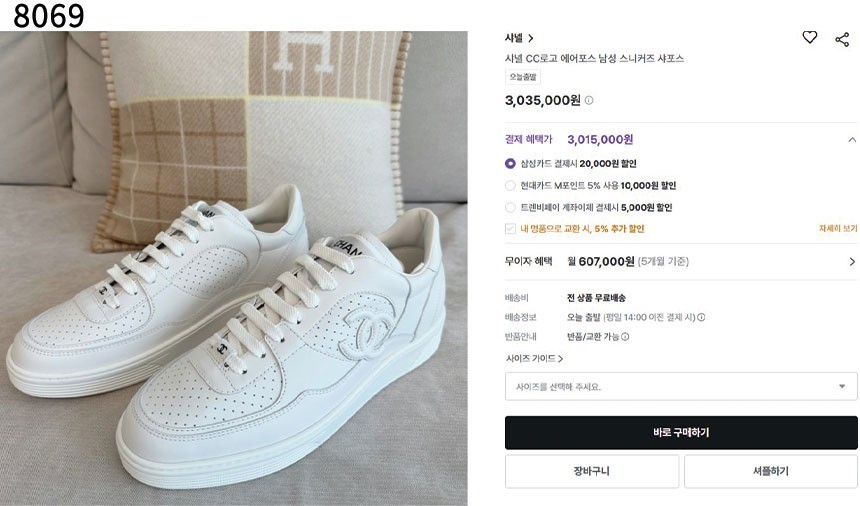Collapse the 결제 혜택가 section
The height and width of the screenshot is (506, 860).
tap(851, 140)
